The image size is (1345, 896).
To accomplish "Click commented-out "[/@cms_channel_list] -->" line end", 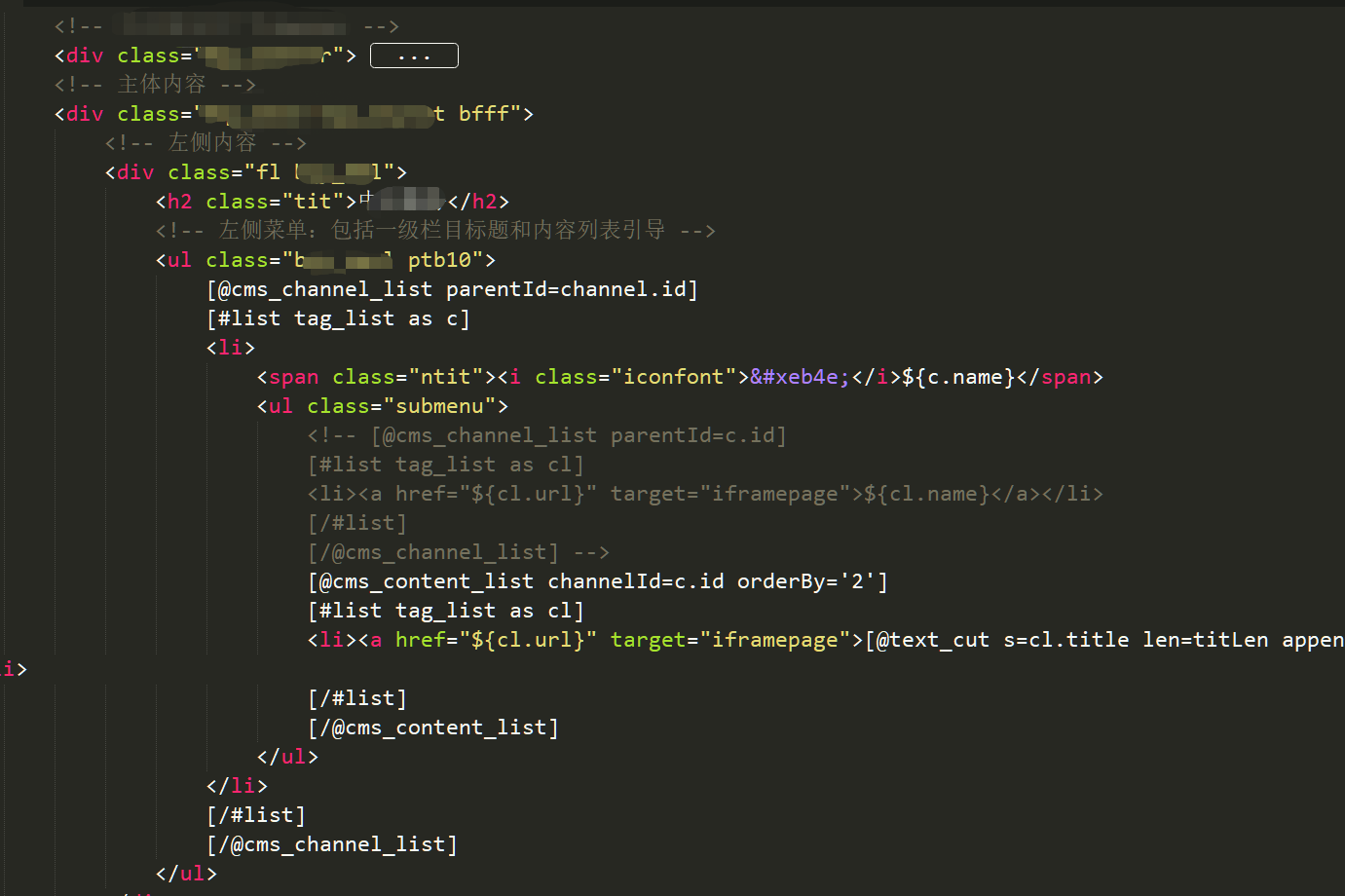I will click(459, 552).
